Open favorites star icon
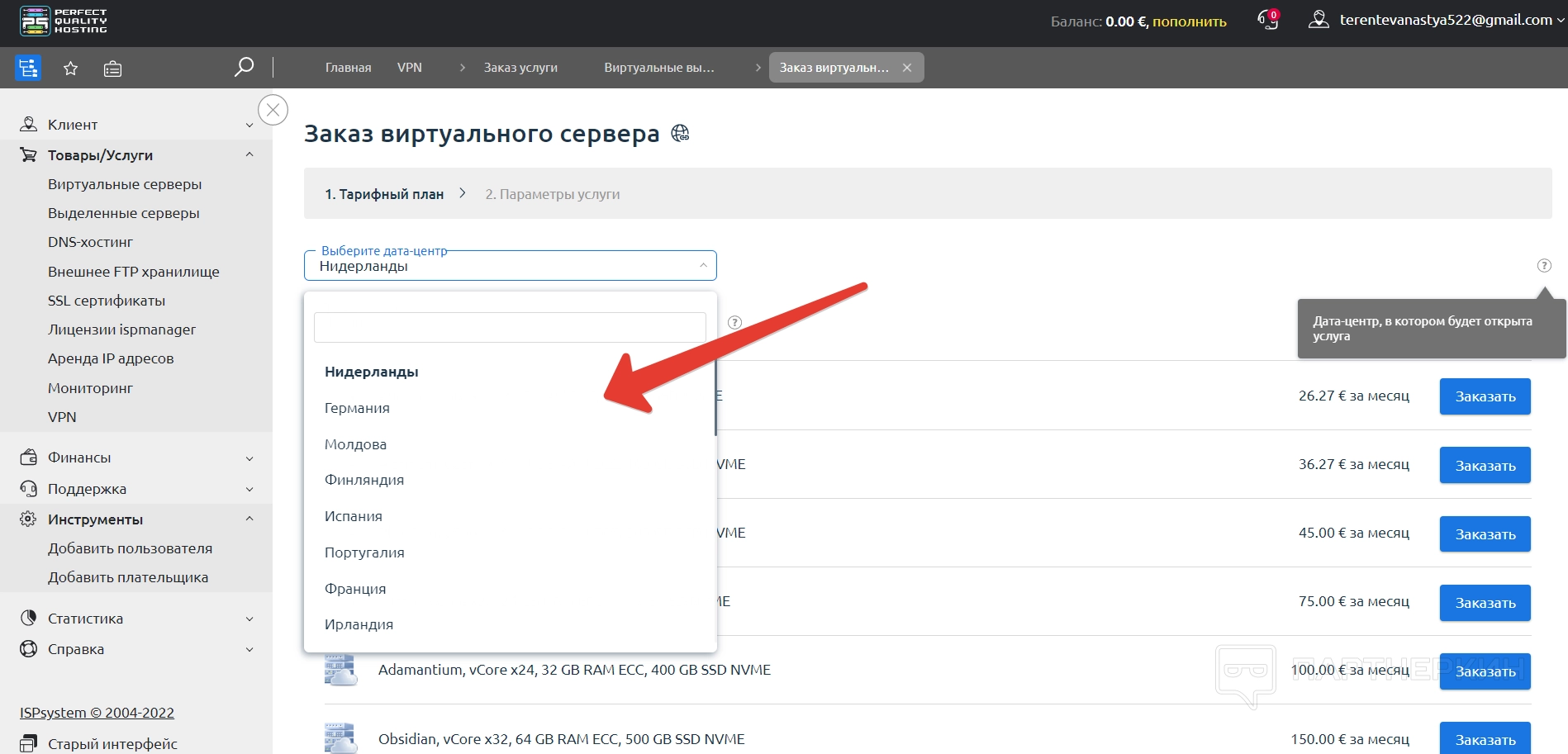Viewport: 1568px width, 754px height. tap(70, 69)
